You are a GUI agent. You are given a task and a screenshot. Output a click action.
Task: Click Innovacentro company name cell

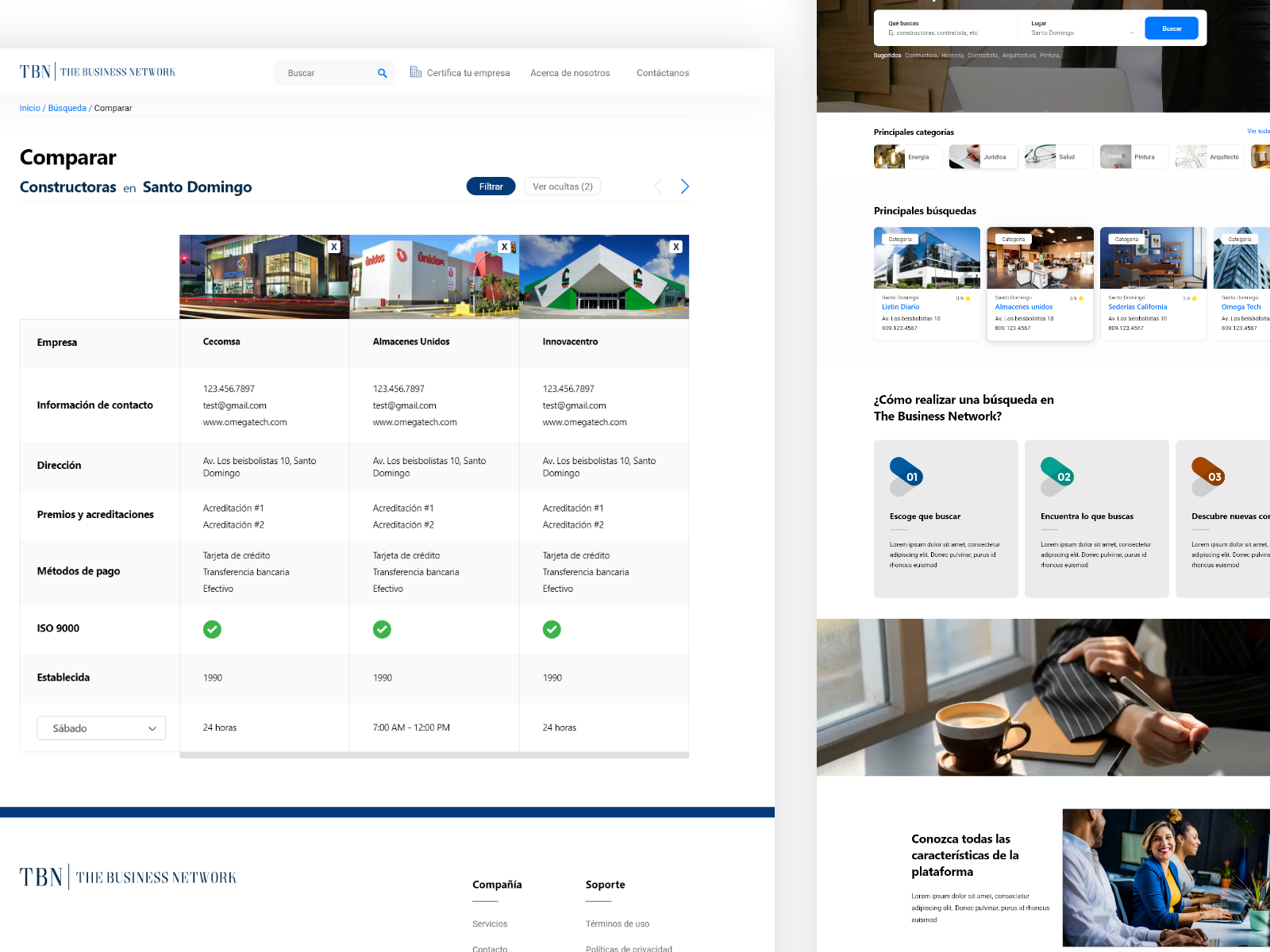(604, 343)
